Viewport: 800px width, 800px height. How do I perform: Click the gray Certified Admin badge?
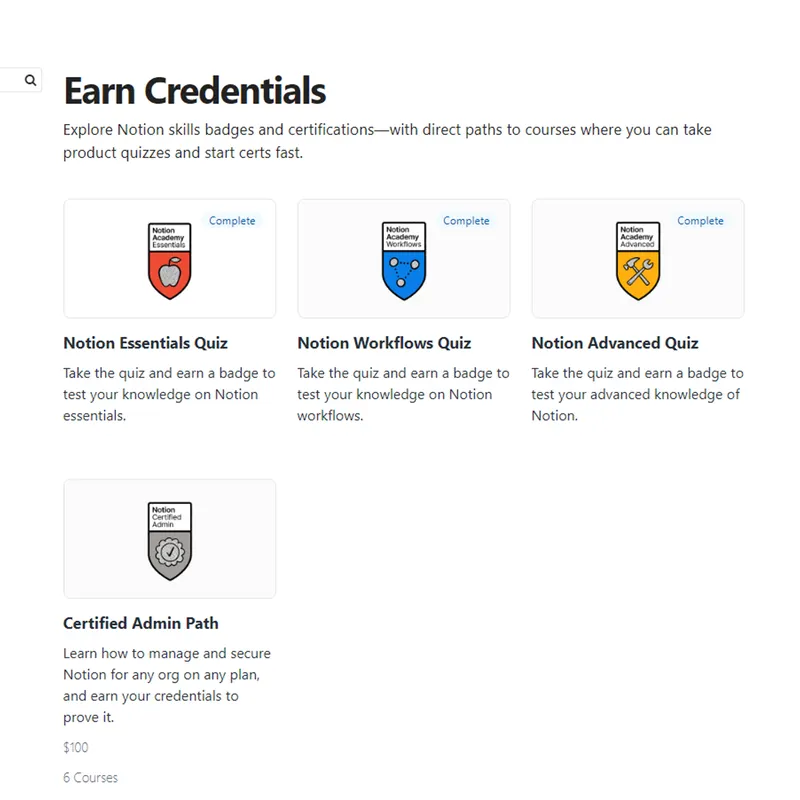click(169, 541)
